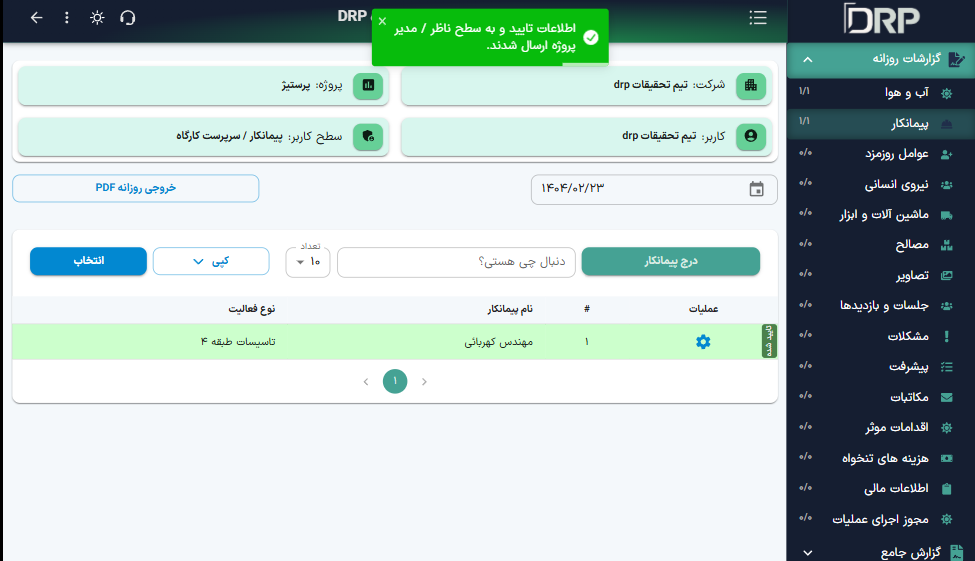The image size is (975, 561).
Task: Open عوامل روزمزد section
Action: (880, 154)
